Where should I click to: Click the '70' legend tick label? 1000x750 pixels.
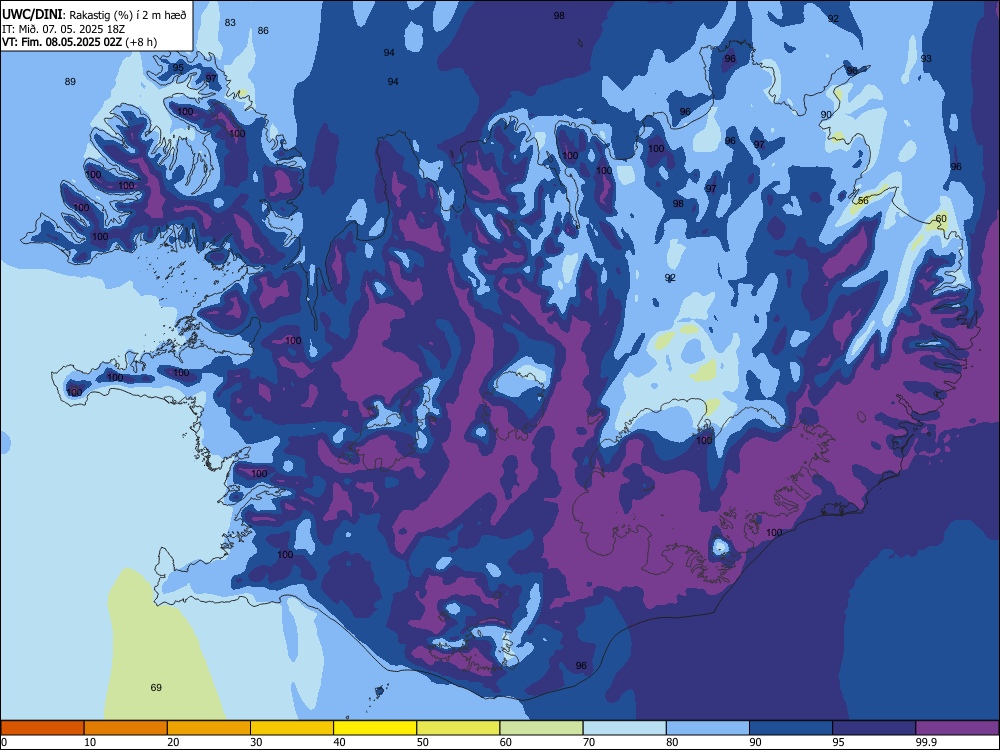point(589,742)
